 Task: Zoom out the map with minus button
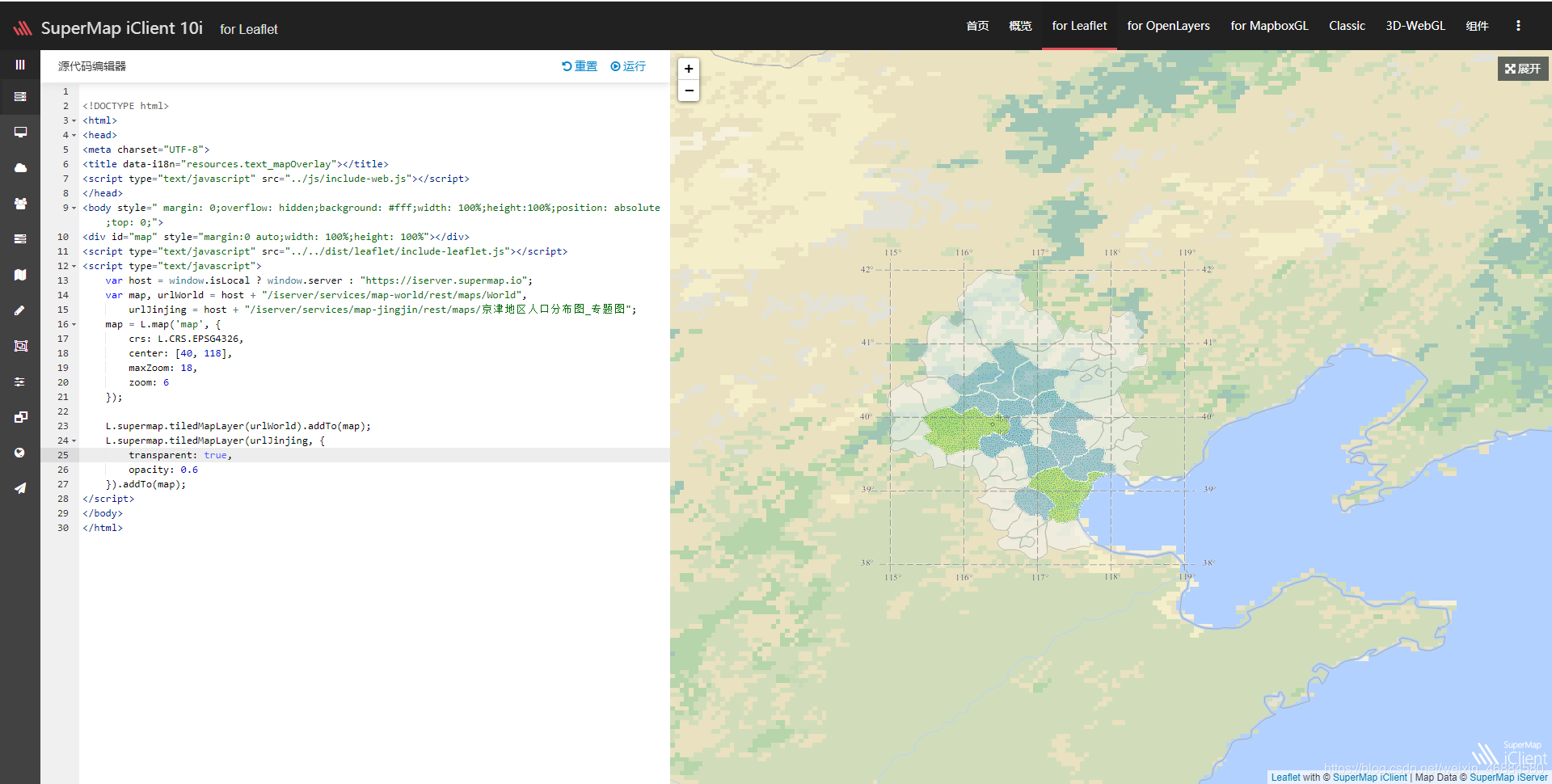coord(689,91)
